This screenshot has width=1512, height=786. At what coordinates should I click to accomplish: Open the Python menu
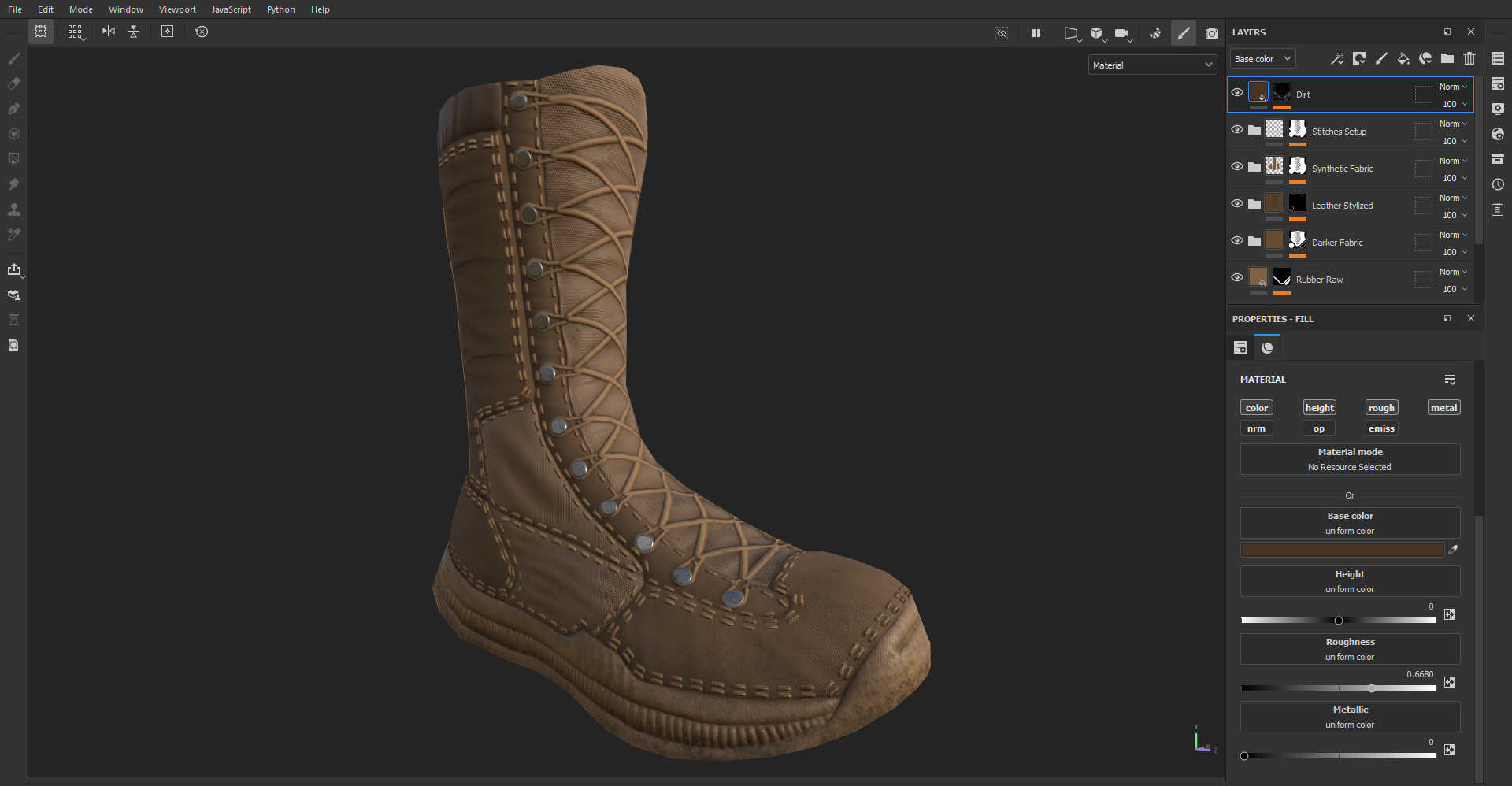(x=280, y=9)
